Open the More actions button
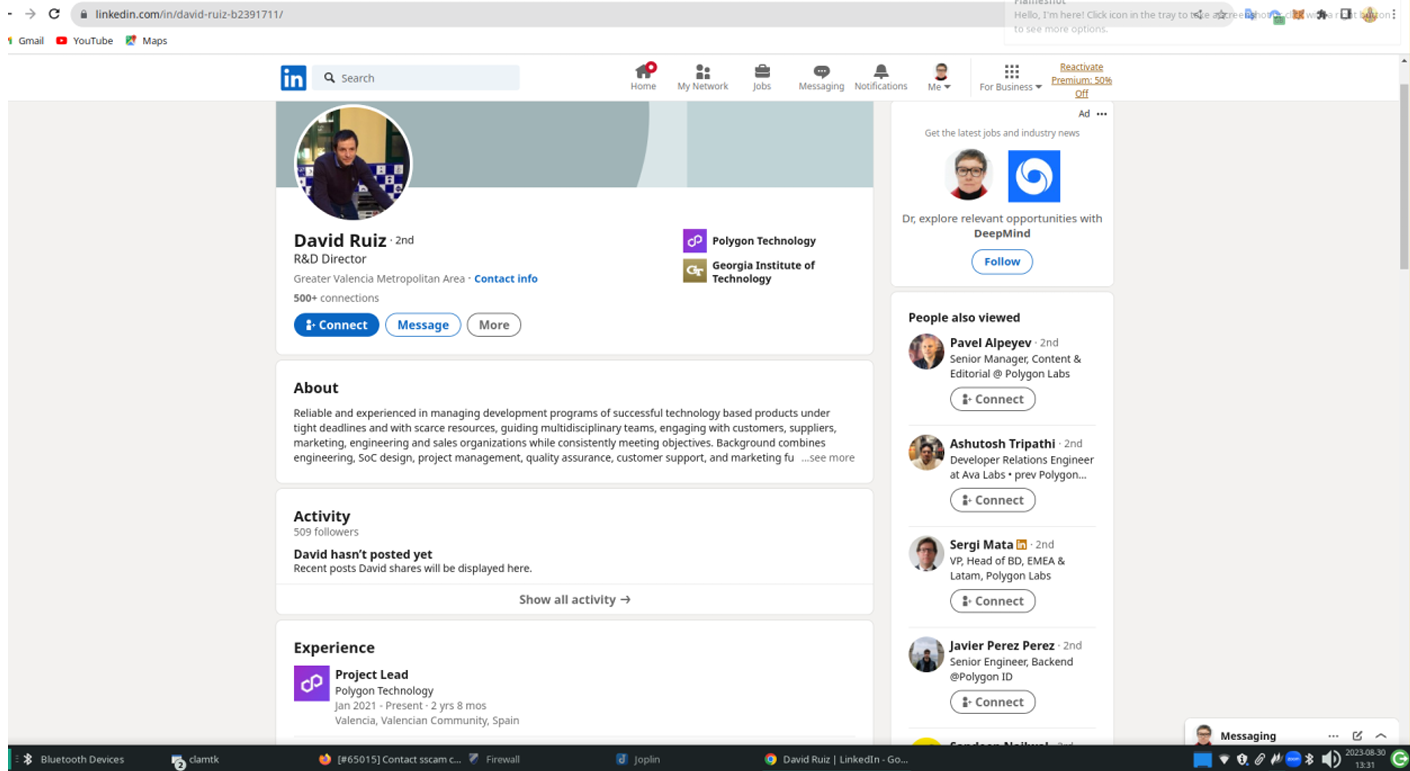 (x=494, y=325)
